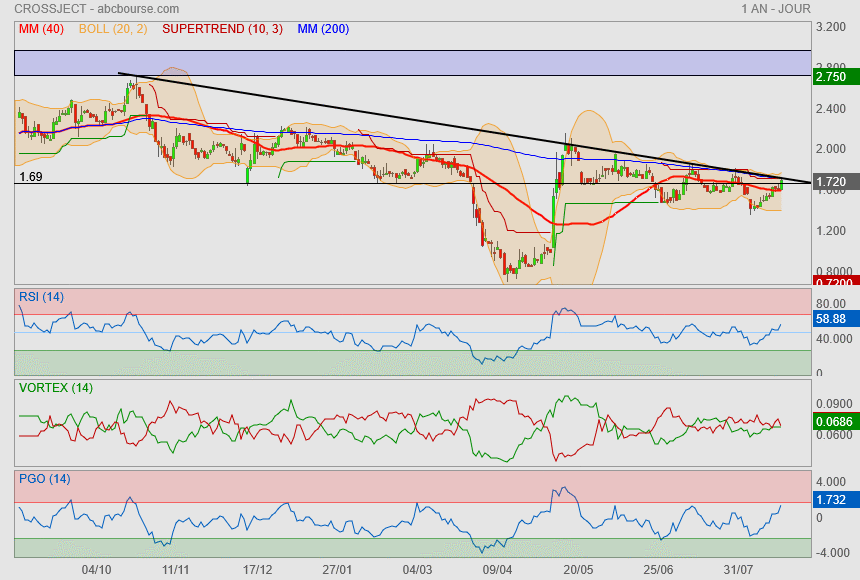The height and width of the screenshot is (580, 860).
Task: Click the 27/01 date axis label
Action: point(337,570)
